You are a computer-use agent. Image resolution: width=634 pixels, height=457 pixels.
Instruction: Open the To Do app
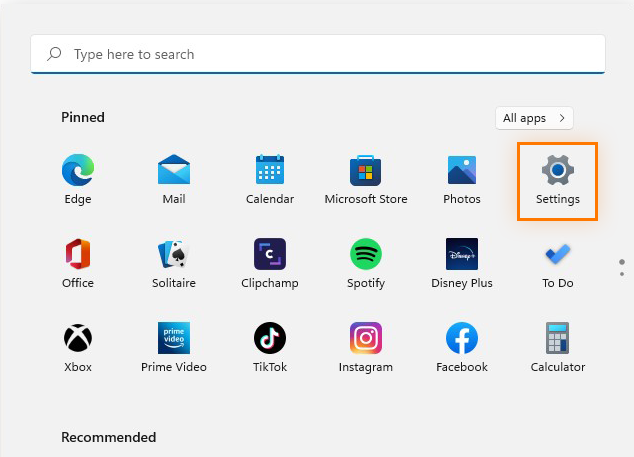[558, 263]
